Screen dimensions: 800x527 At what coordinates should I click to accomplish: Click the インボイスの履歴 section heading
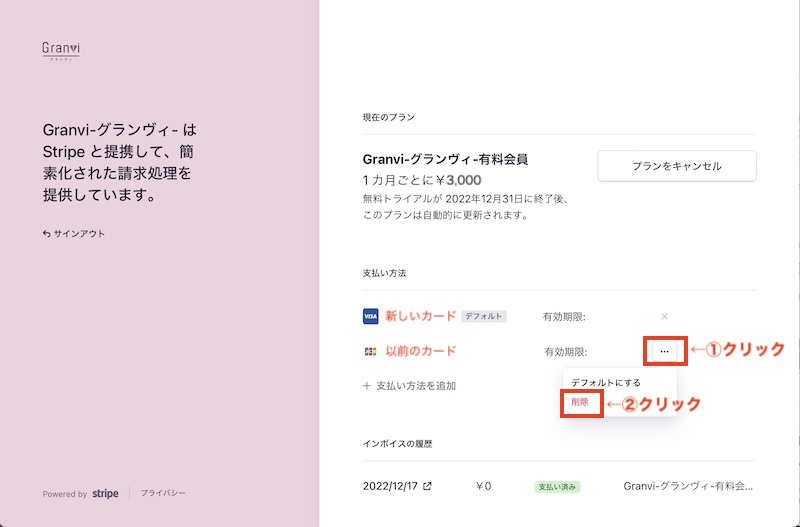click(397, 444)
